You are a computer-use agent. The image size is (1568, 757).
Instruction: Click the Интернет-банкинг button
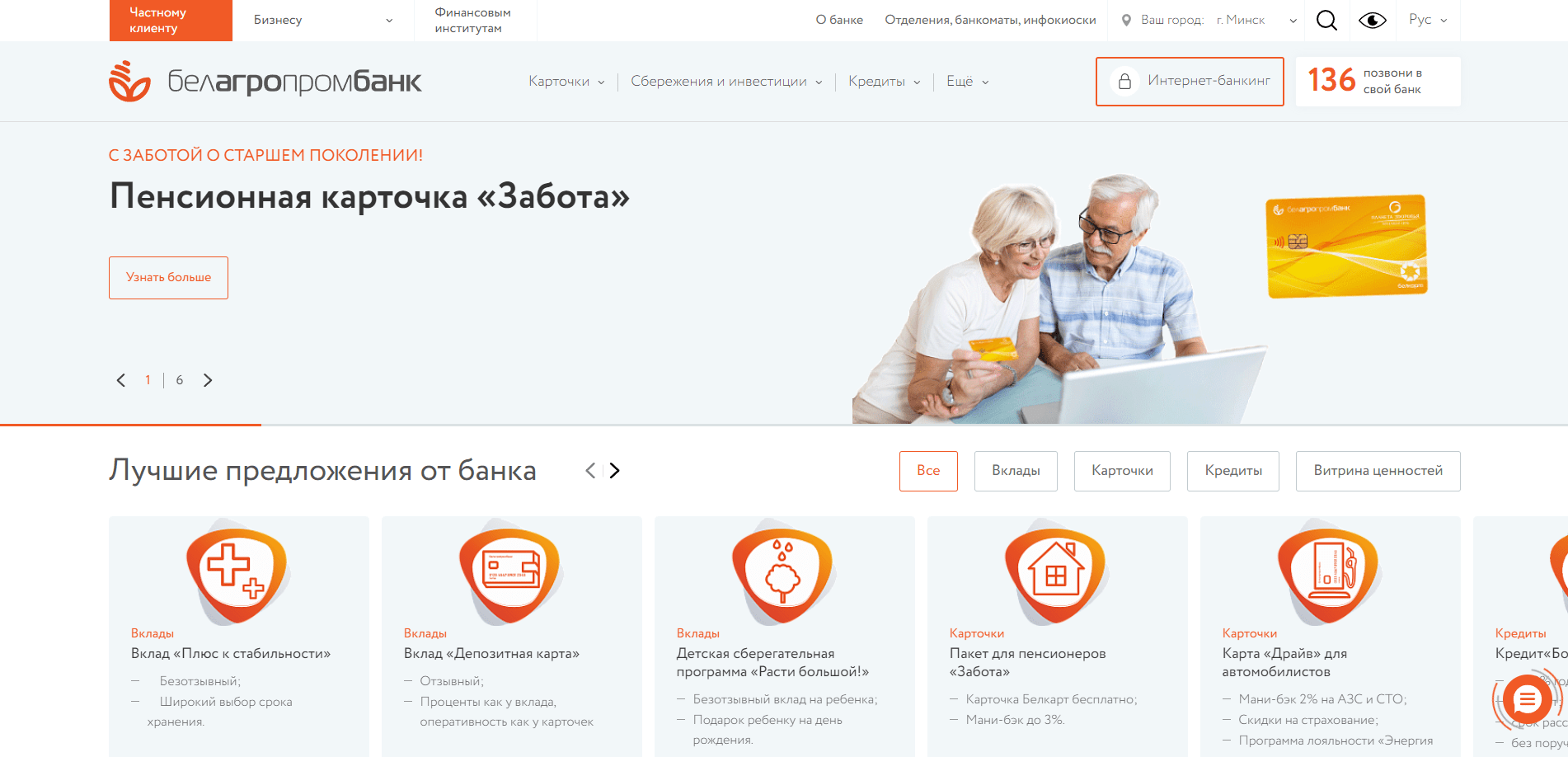1190,81
